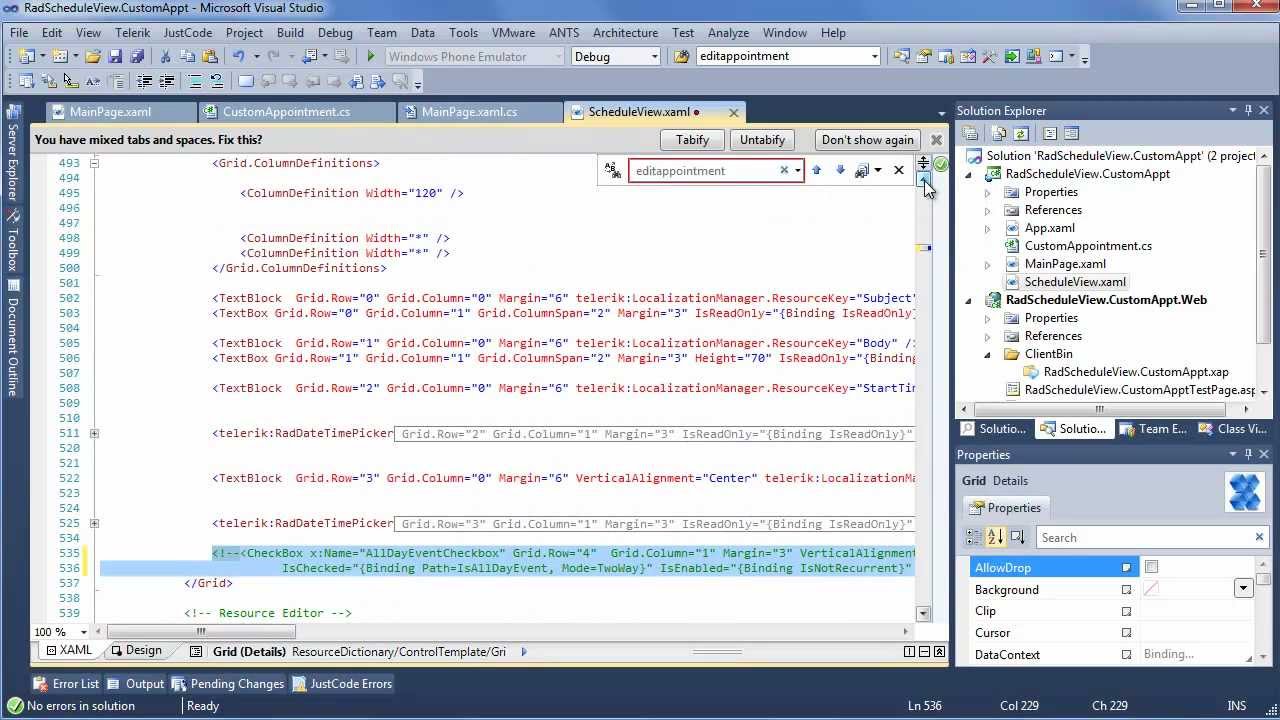The width and height of the screenshot is (1280, 720).
Task: Click the DataContext property marker square
Action: point(1126,655)
